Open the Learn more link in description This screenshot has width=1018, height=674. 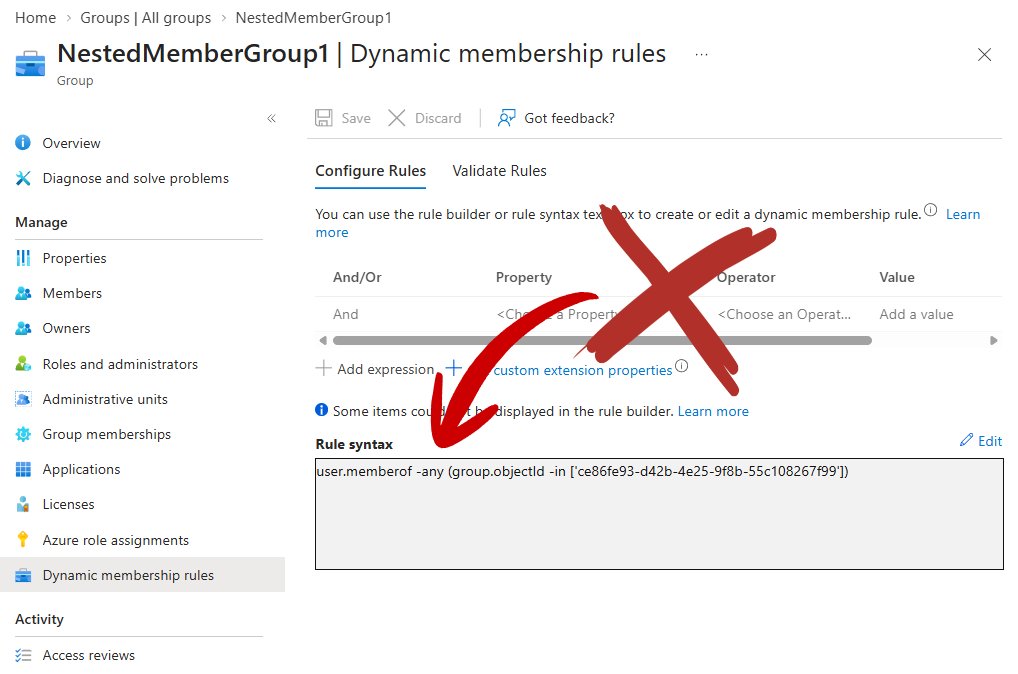tap(963, 214)
